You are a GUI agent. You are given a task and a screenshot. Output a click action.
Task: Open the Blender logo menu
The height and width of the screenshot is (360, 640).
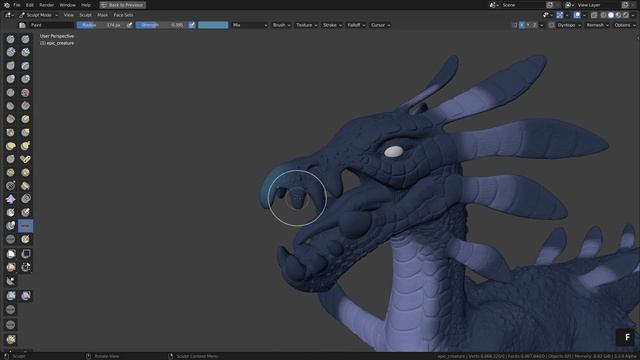coord(6,5)
